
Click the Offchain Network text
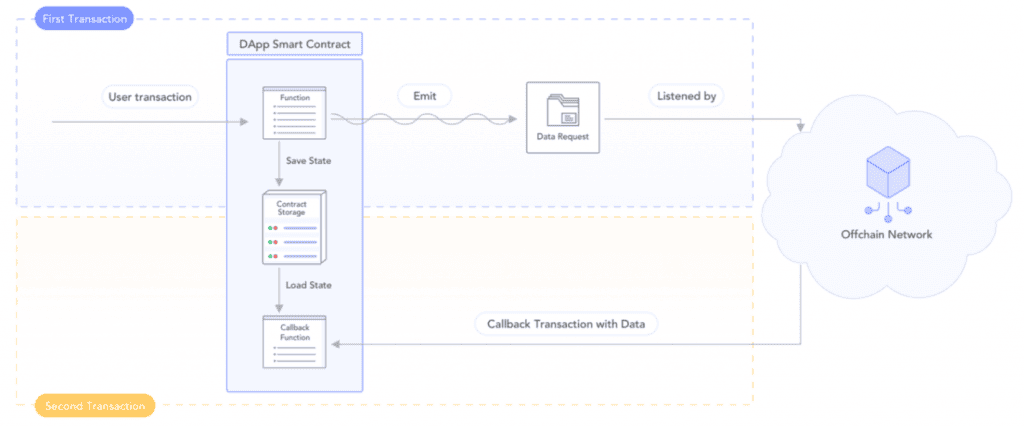pos(886,234)
